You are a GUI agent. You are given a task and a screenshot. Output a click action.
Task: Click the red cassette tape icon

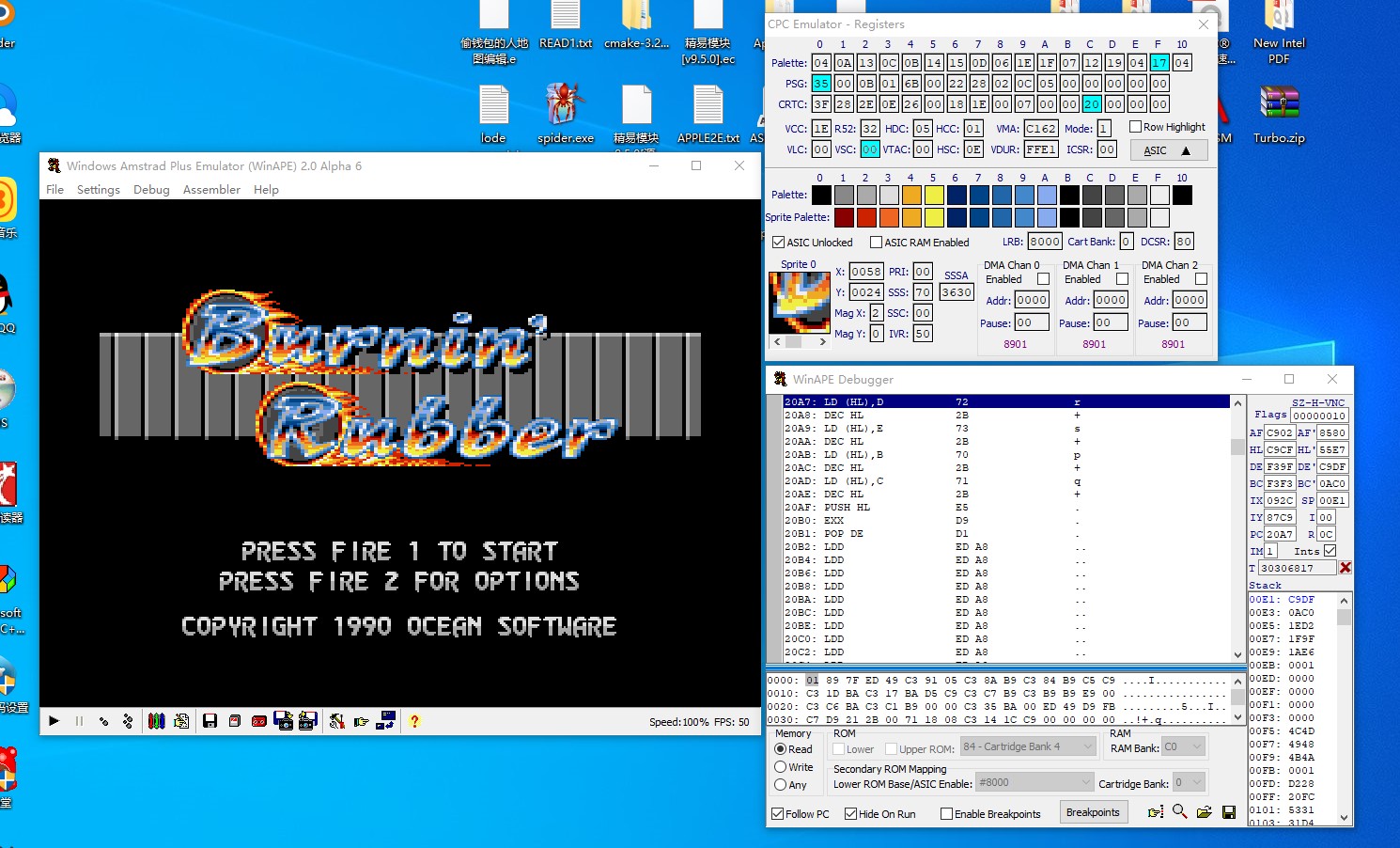(258, 721)
